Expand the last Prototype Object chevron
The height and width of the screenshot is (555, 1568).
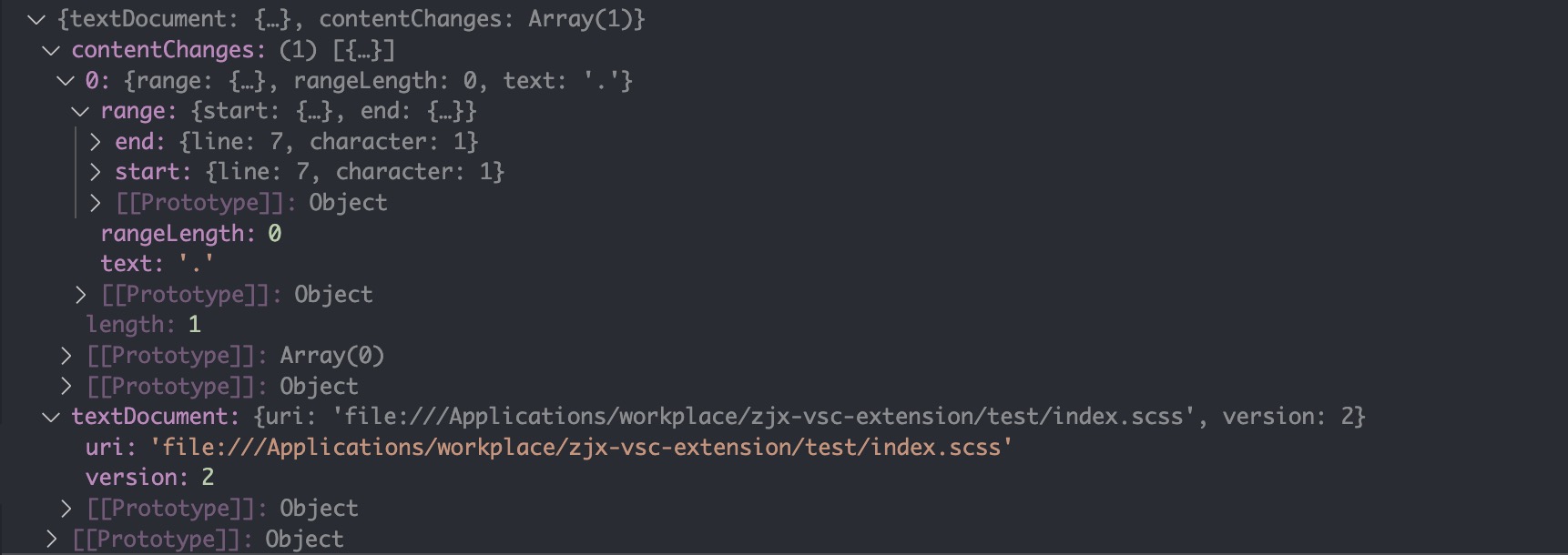51,540
